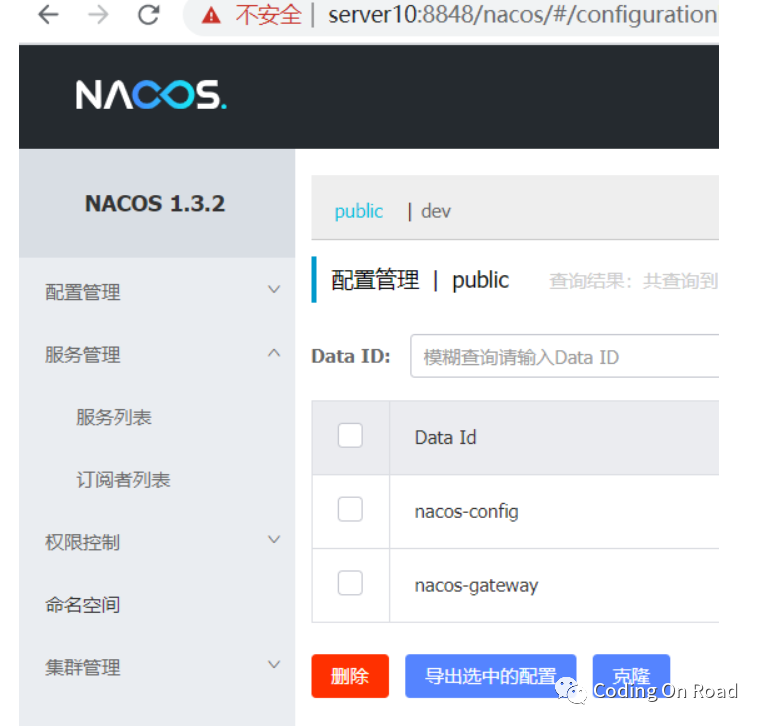Go back with the browser back arrow

tap(49, 15)
